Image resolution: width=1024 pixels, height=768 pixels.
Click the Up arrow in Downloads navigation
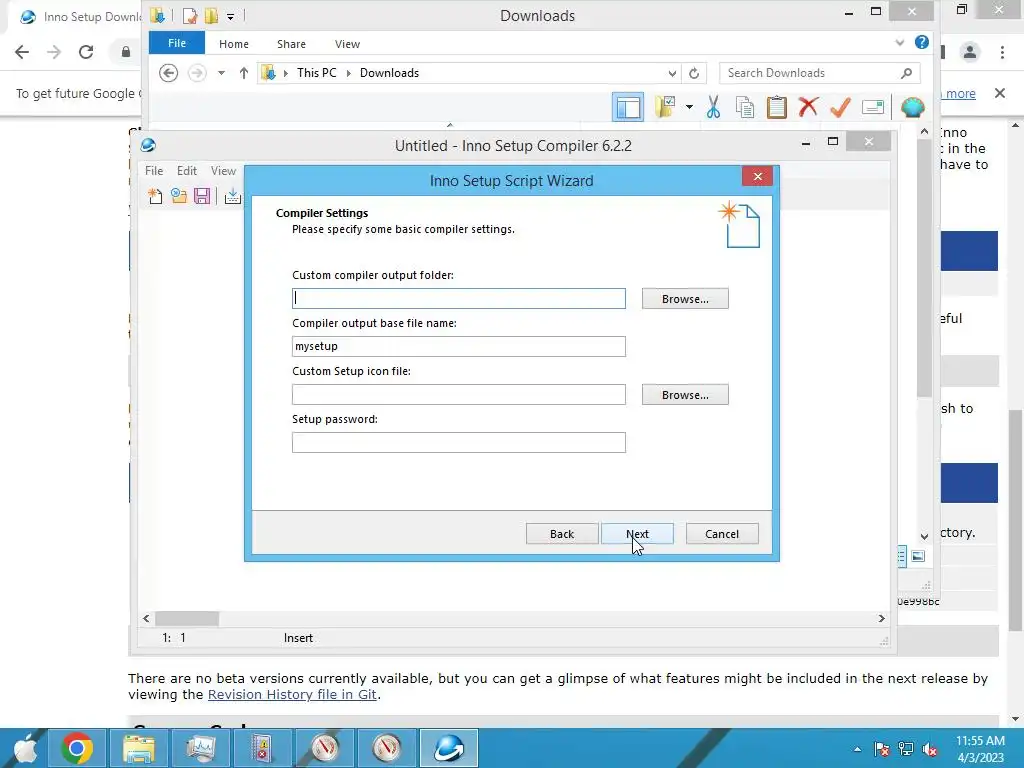(244, 73)
